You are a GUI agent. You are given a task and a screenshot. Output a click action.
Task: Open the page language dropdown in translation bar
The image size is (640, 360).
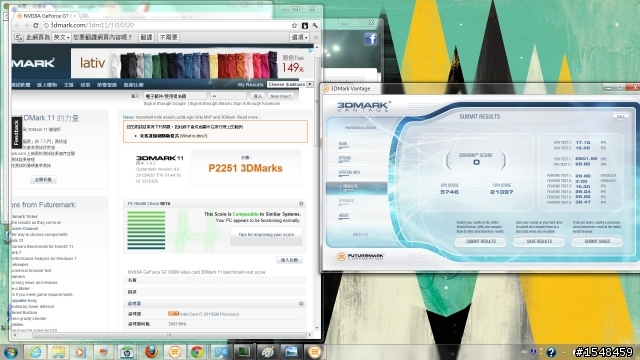pyautogui.click(x=61, y=37)
